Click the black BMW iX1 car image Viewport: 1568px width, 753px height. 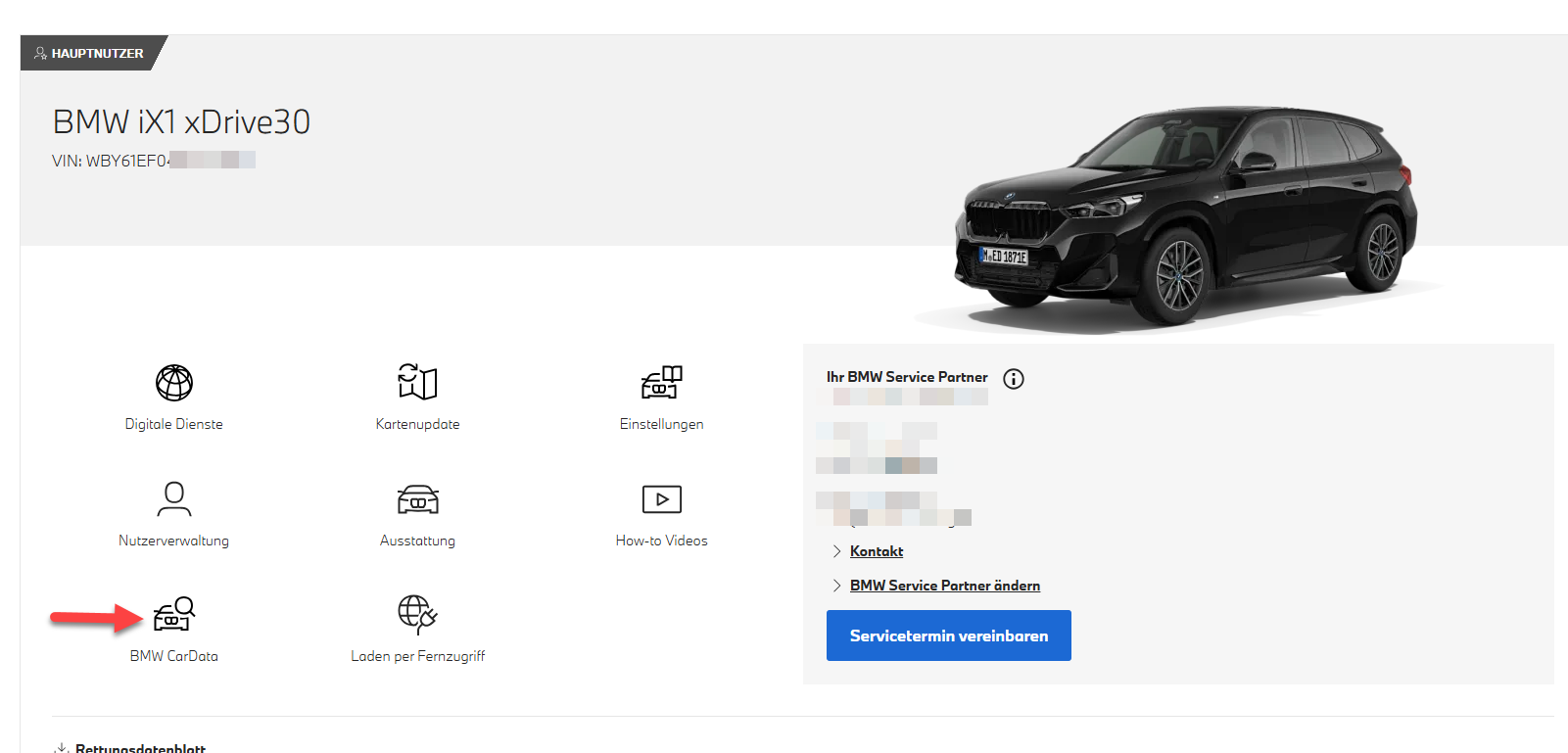[x=1185, y=215]
